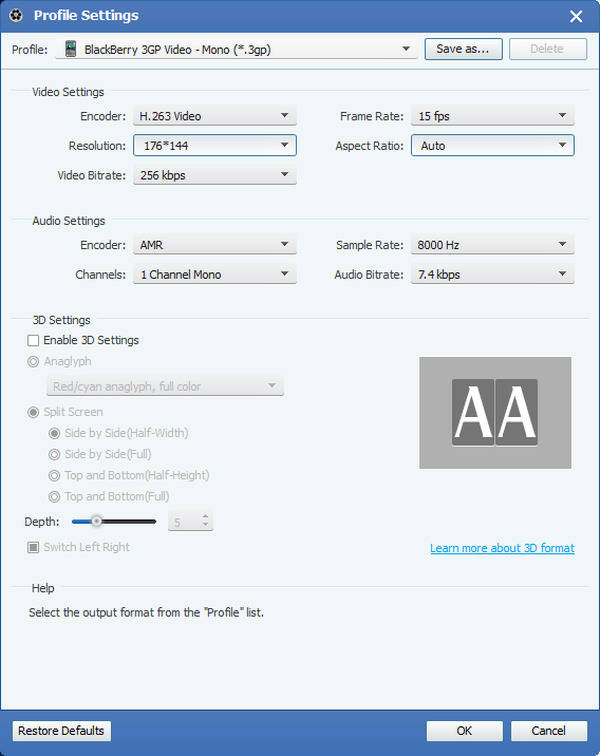Increase Depth with the up stepper arrow
The height and width of the screenshot is (756, 600).
[205, 517]
